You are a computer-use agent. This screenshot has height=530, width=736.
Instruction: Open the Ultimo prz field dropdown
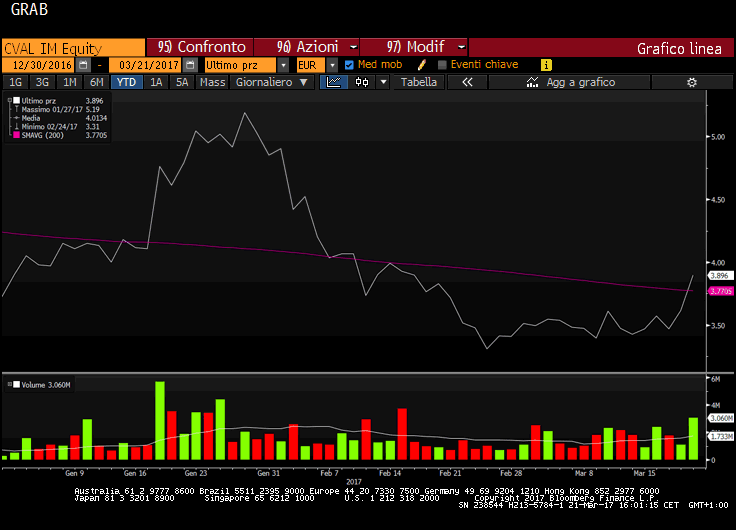coord(282,65)
